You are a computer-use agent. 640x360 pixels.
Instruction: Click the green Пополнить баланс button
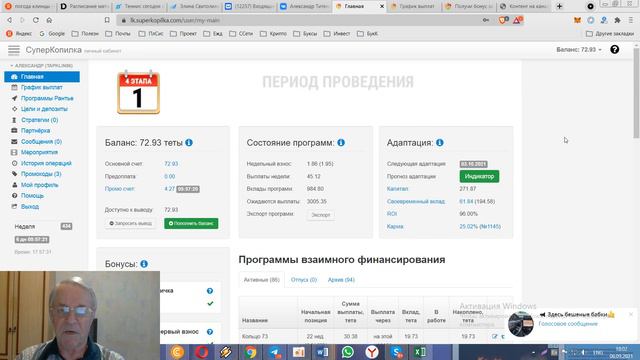point(191,223)
